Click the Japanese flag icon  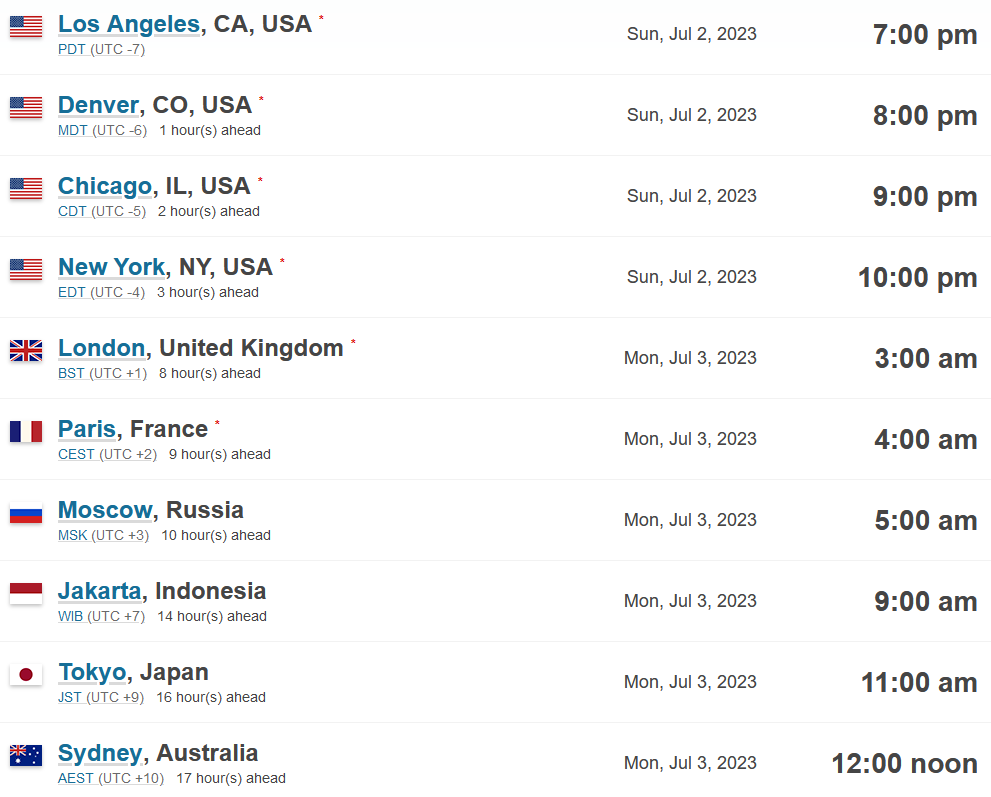click(26, 674)
